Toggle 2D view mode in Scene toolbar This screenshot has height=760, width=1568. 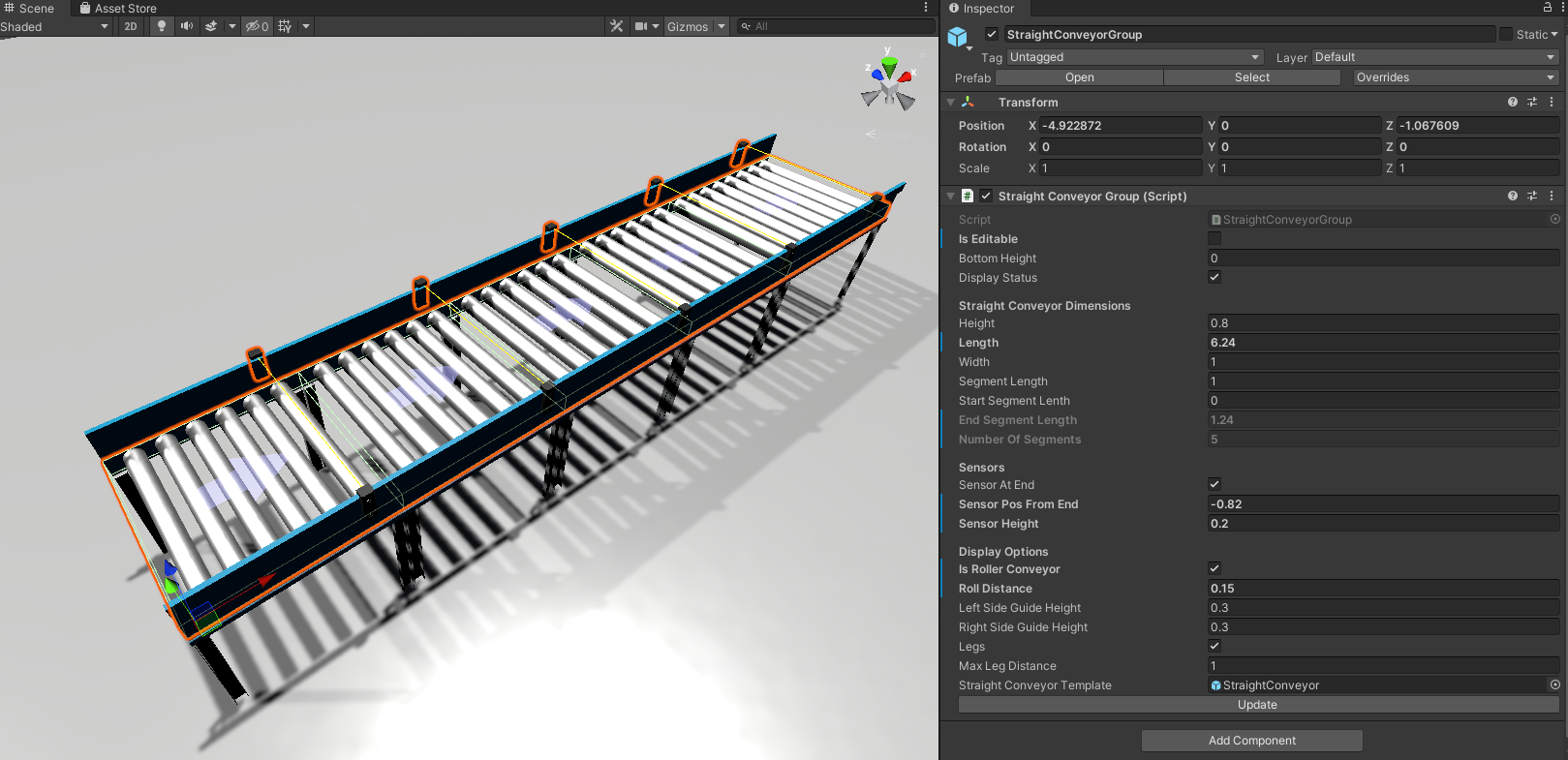point(131,26)
